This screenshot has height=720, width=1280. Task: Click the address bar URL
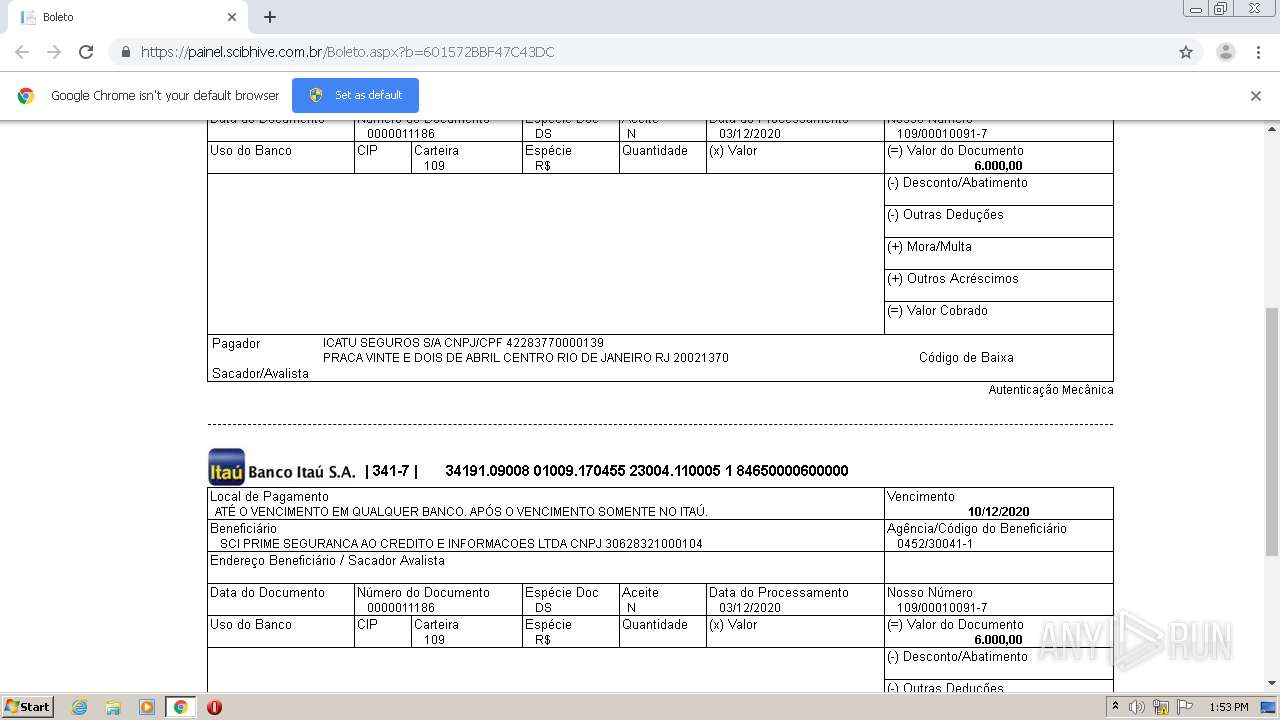(x=347, y=52)
